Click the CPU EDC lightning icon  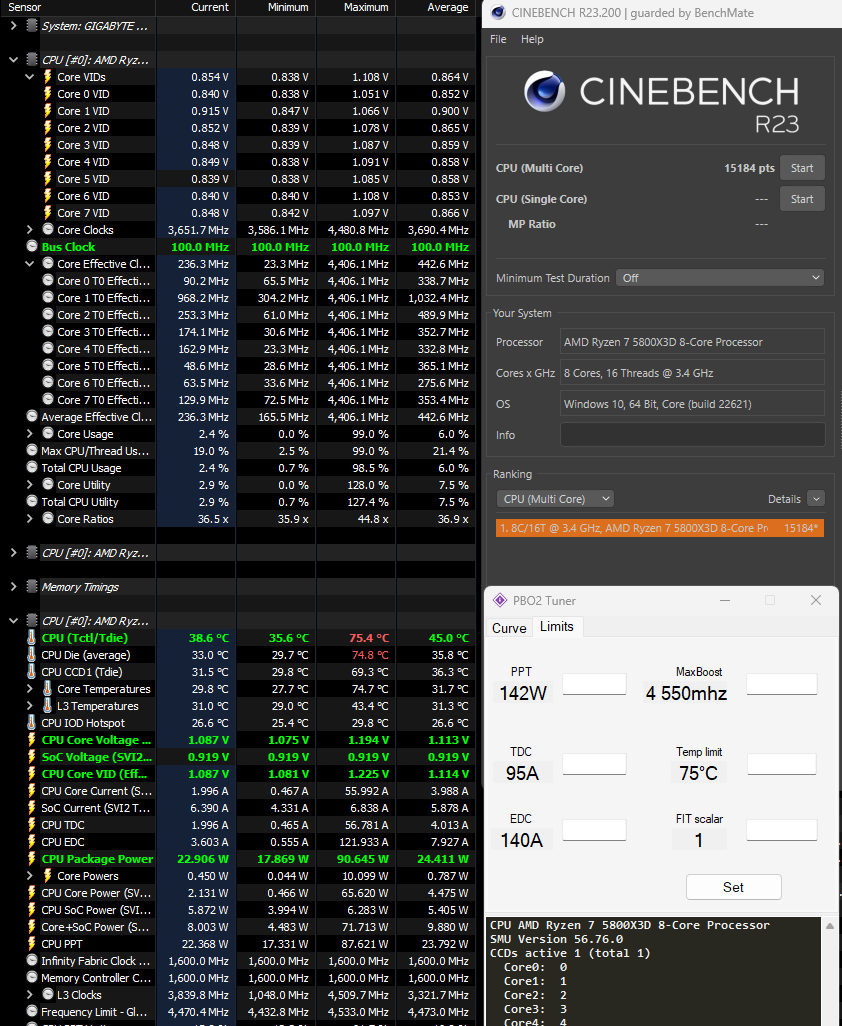click(x=32, y=841)
